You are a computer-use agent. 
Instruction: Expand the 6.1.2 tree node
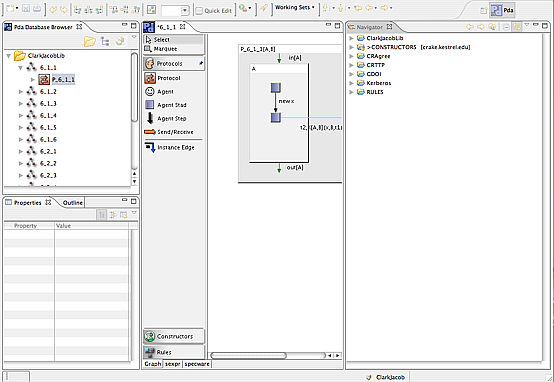coord(21,92)
